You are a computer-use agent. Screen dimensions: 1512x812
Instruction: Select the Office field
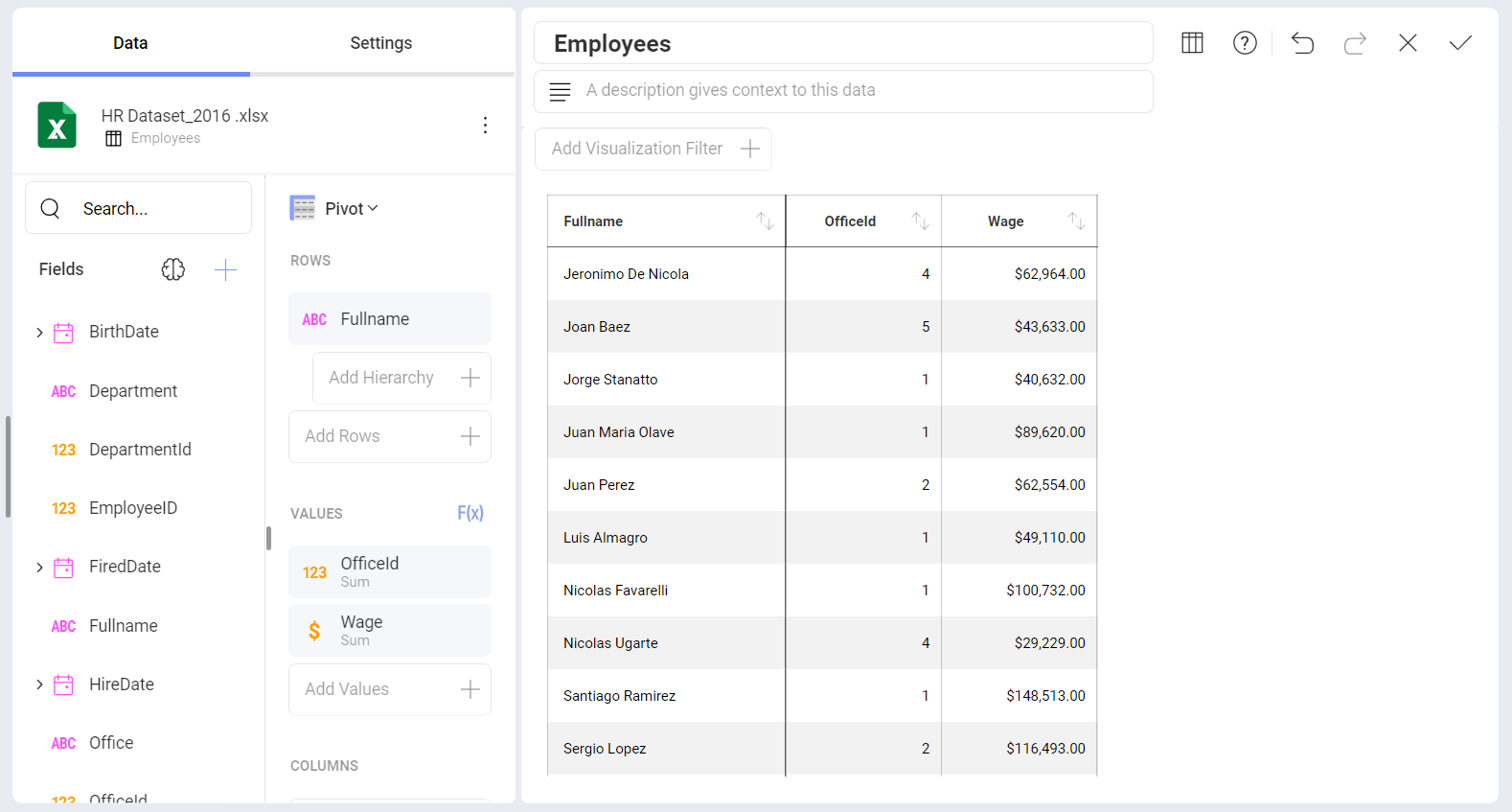coord(111,743)
